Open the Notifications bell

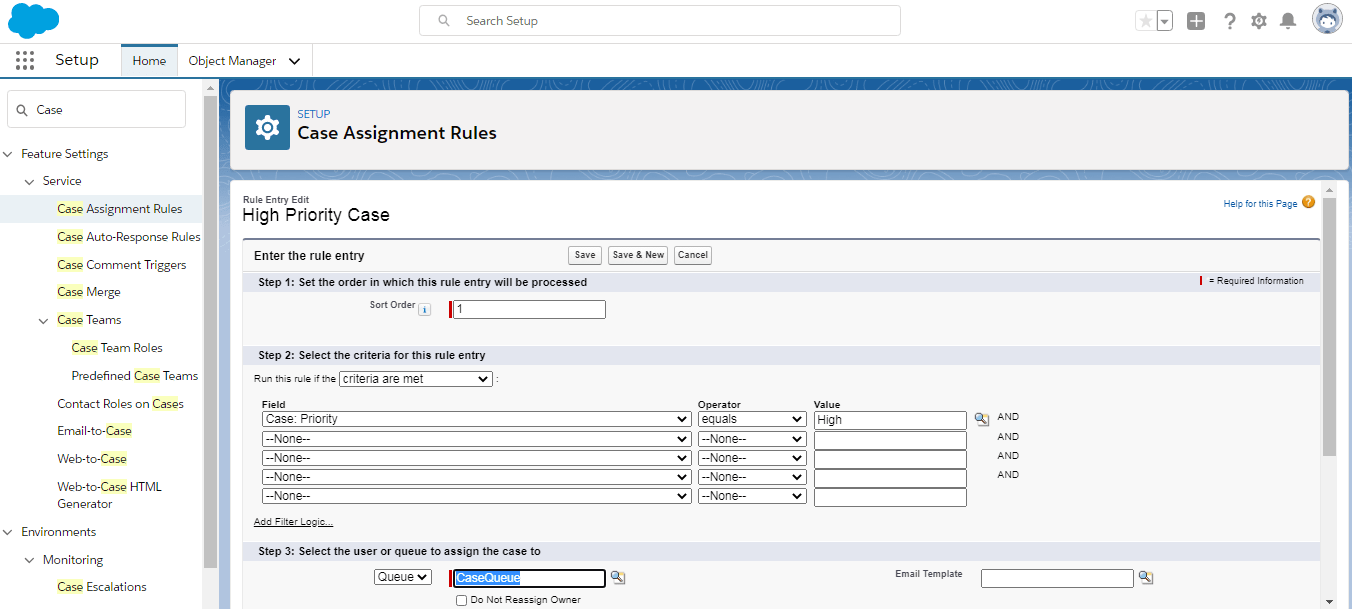point(1288,21)
